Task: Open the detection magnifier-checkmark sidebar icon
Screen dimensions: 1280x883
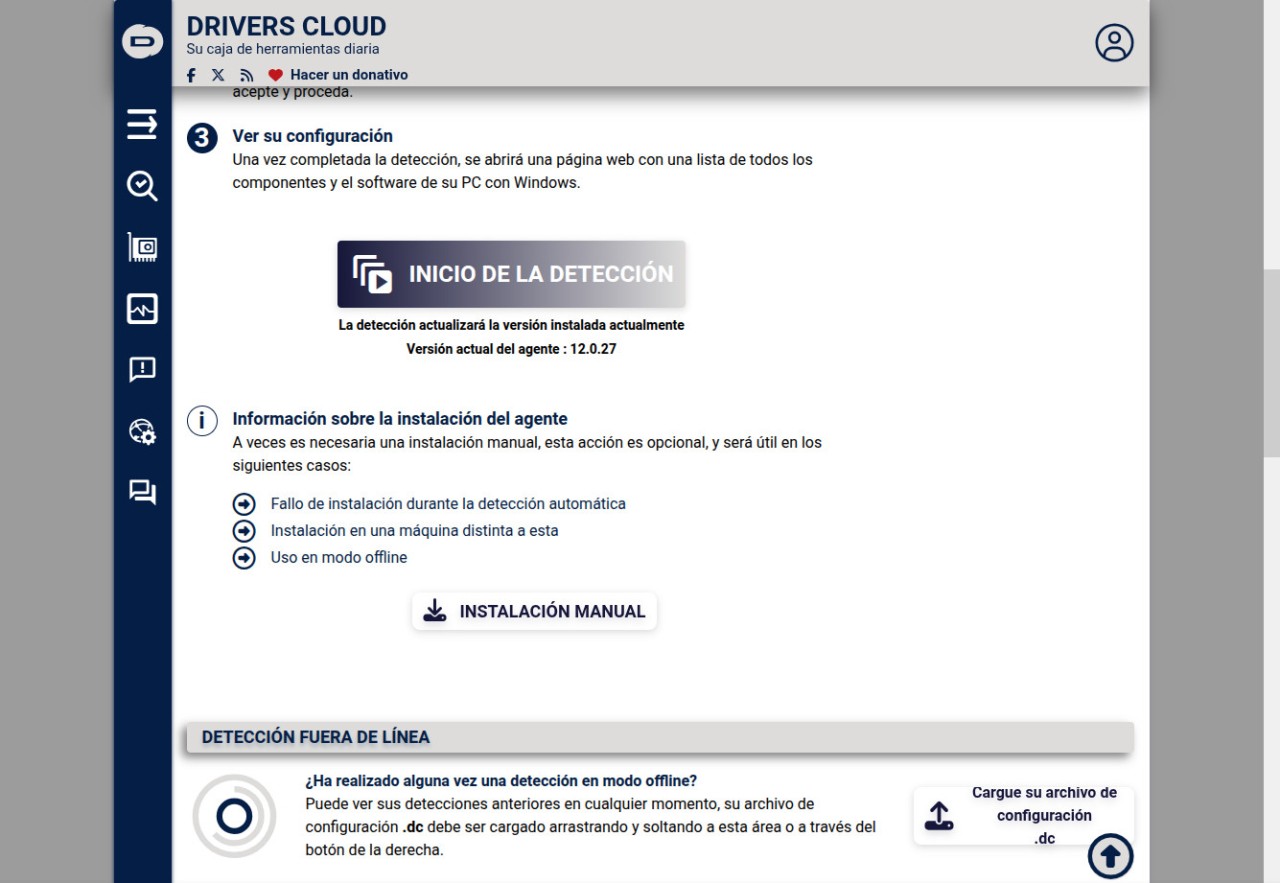Action: tap(142, 186)
